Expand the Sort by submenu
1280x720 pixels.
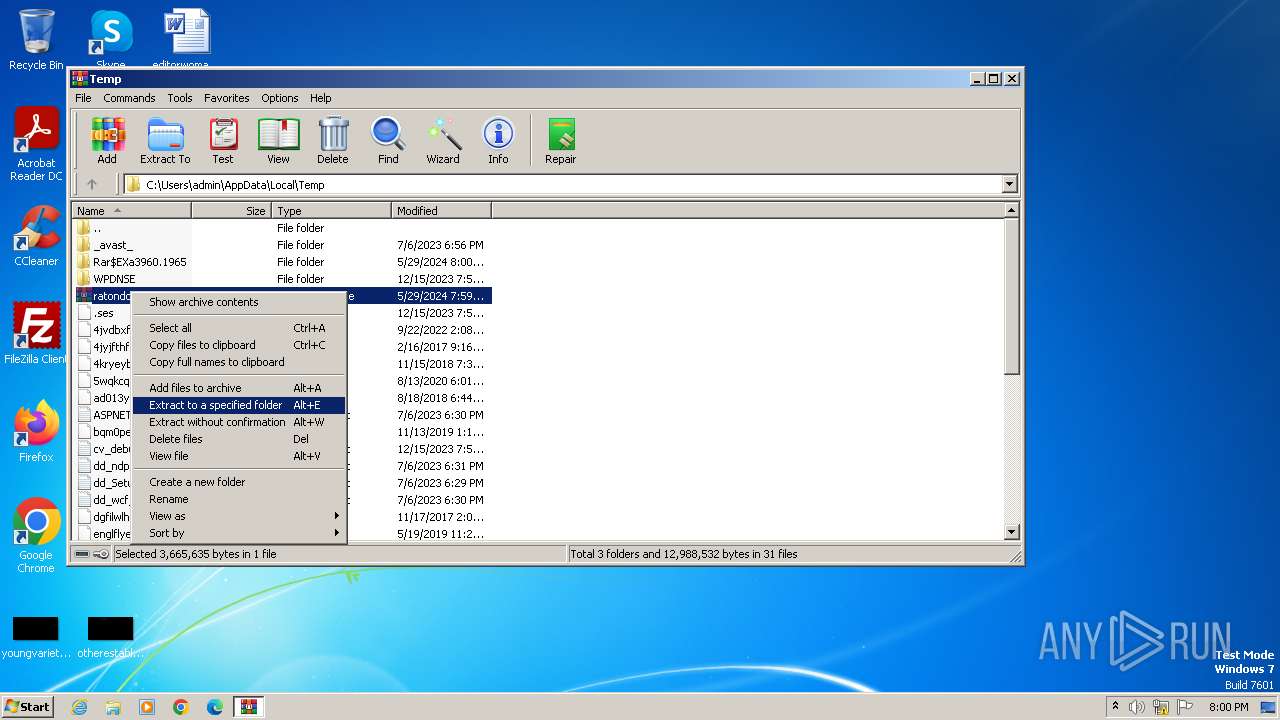tap(239, 533)
